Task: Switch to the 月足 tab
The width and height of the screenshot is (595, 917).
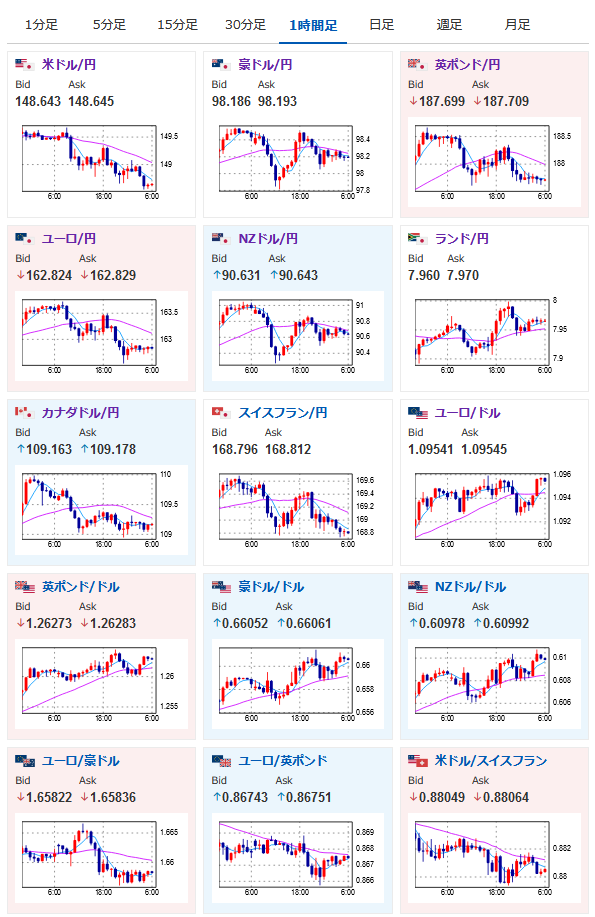Action: (517, 25)
